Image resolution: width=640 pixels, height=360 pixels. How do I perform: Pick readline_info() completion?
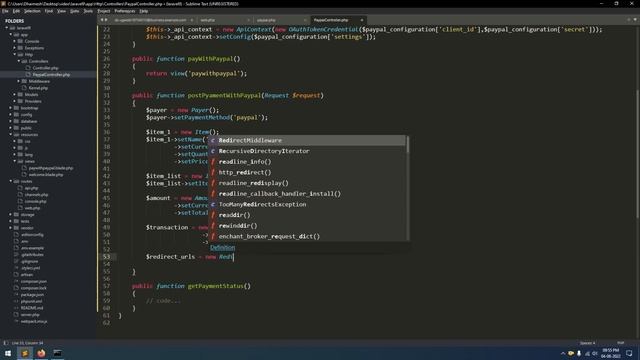[307, 162]
